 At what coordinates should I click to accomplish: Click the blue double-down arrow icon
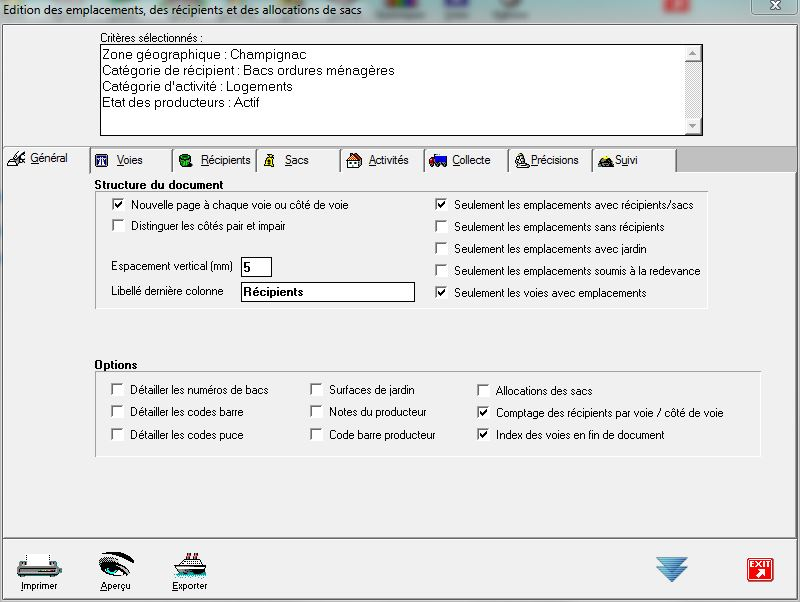click(672, 569)
